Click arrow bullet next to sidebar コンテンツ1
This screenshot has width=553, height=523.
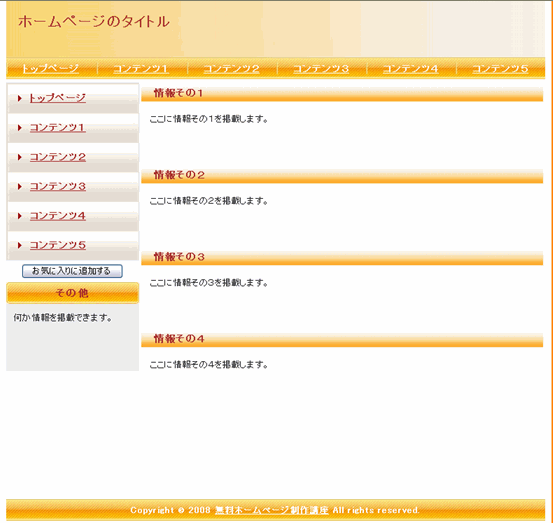20,128
